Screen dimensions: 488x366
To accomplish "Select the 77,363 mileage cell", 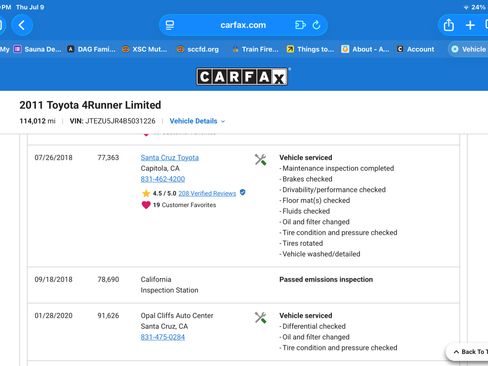I will (x=108, y=158).
